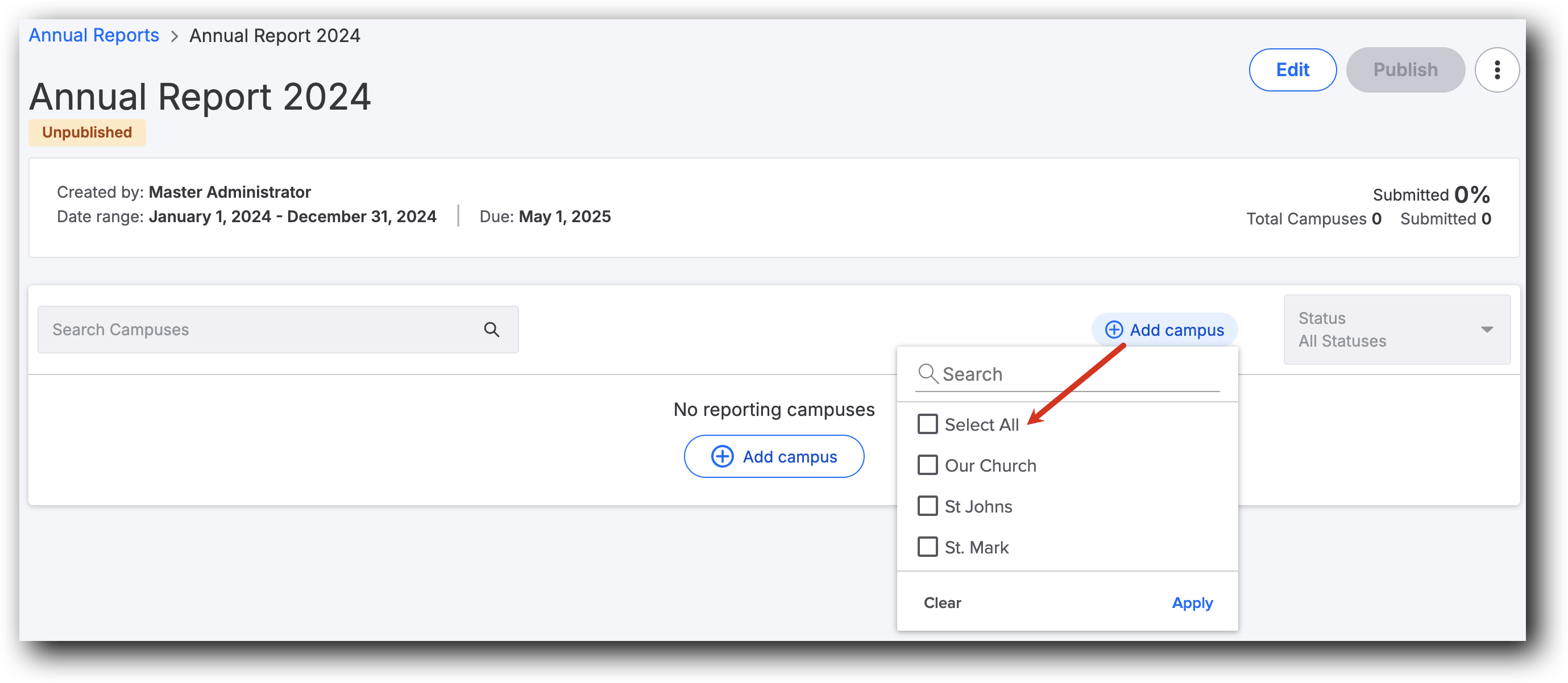This screenshot has width=1568, height=683.
Task: Expand the Add campus selection panel
Action: click(1164, 330)
